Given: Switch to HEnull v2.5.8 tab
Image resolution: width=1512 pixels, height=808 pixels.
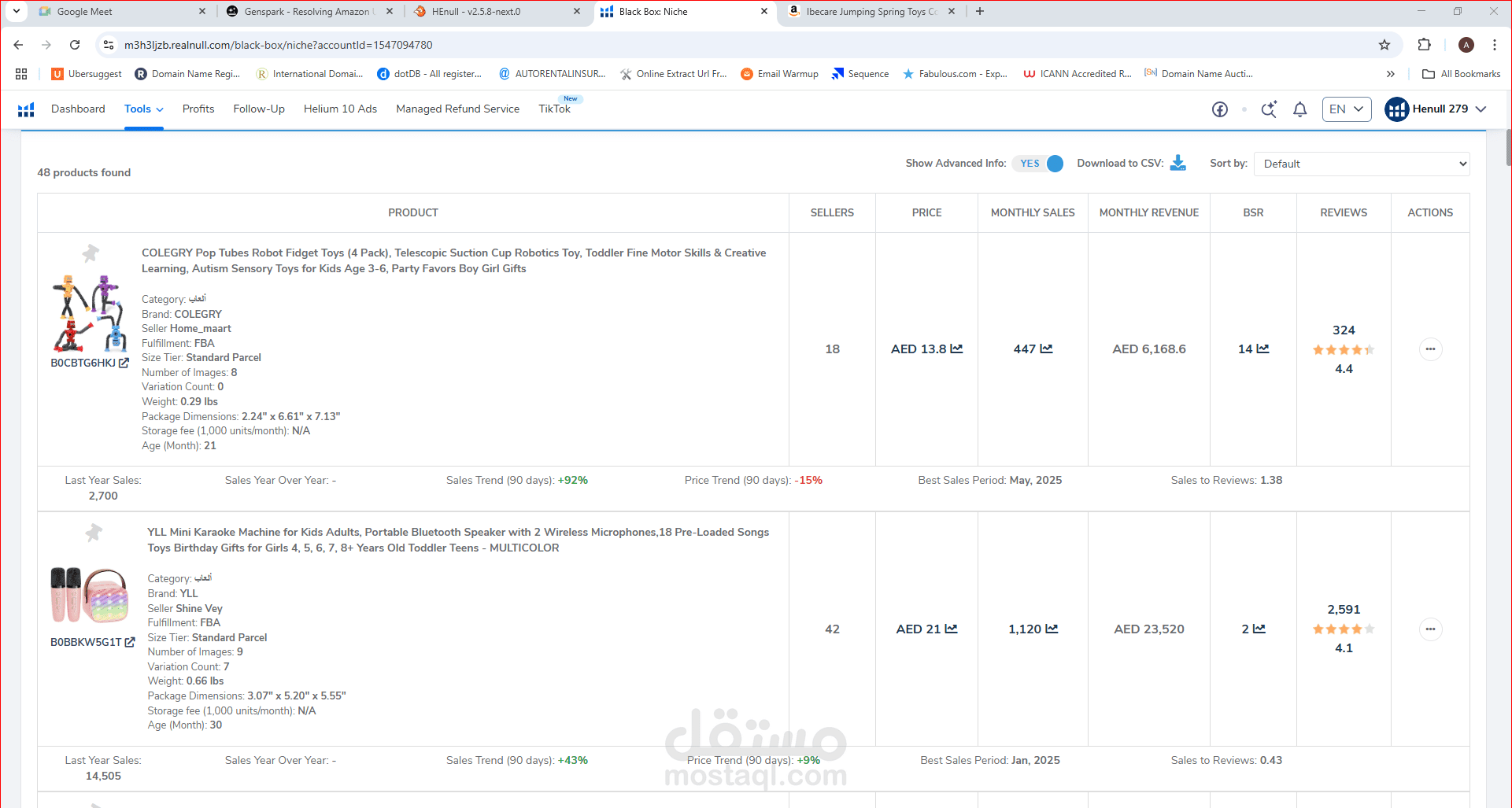Looking at the screenshot, I should 496,12.
